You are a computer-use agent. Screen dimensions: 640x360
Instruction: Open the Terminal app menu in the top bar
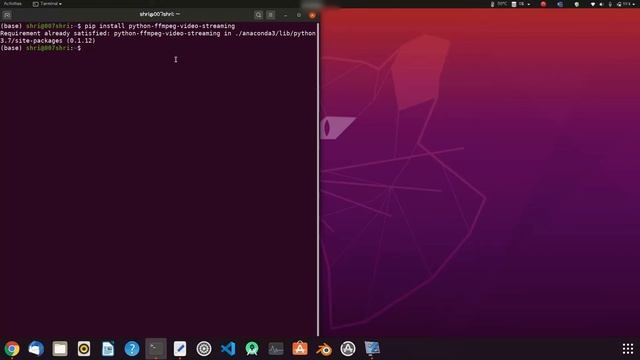coord(47,4)
